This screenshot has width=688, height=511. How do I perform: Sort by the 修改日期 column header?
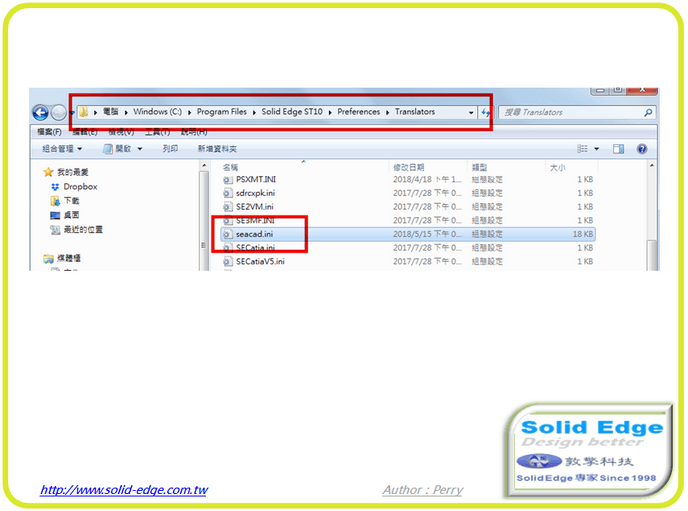[x=408, y=167]
